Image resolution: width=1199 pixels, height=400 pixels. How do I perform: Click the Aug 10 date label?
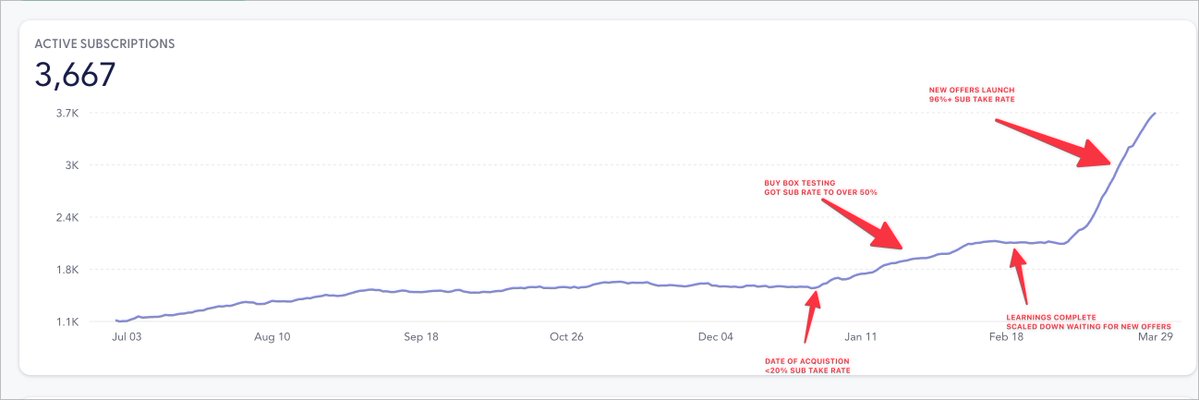coord(273,337)
